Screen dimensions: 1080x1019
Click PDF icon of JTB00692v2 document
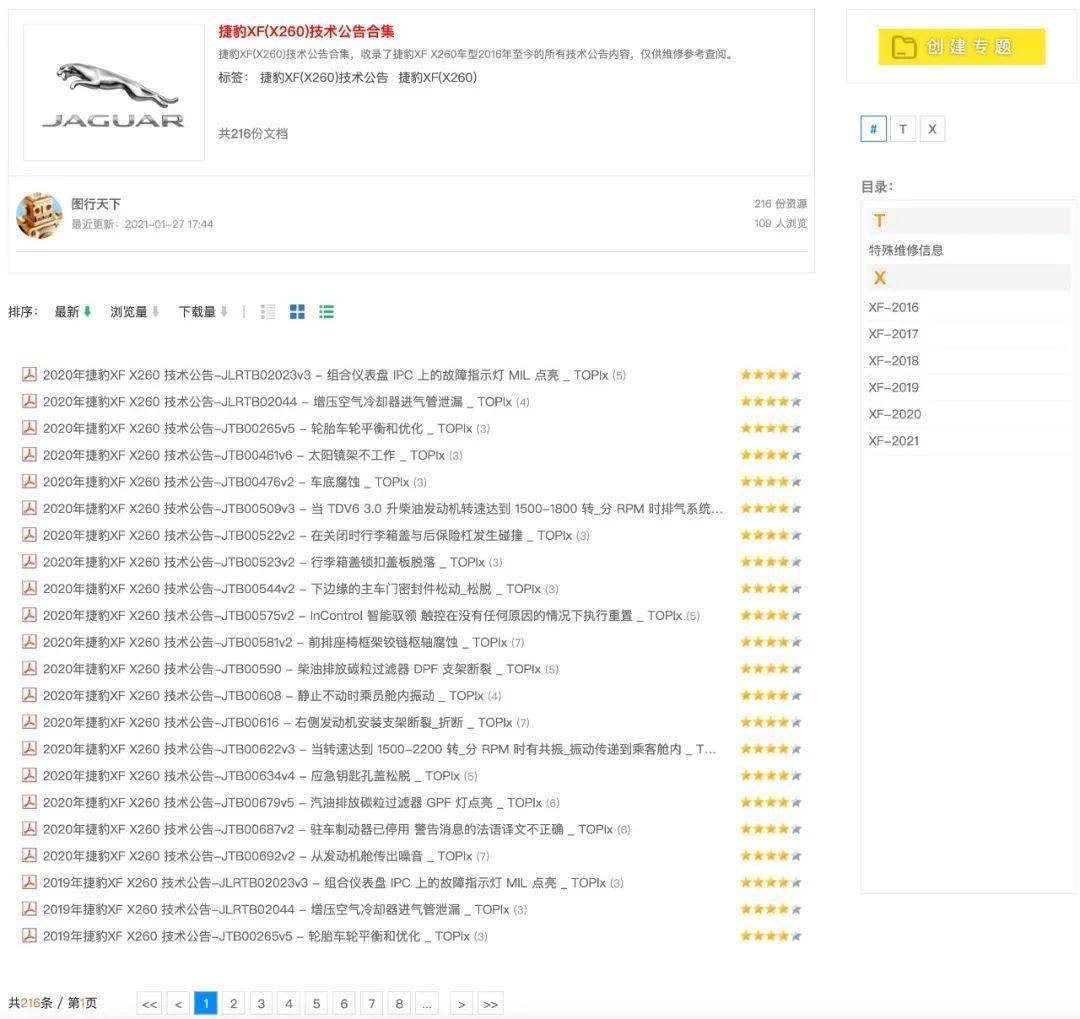(29, 855)
